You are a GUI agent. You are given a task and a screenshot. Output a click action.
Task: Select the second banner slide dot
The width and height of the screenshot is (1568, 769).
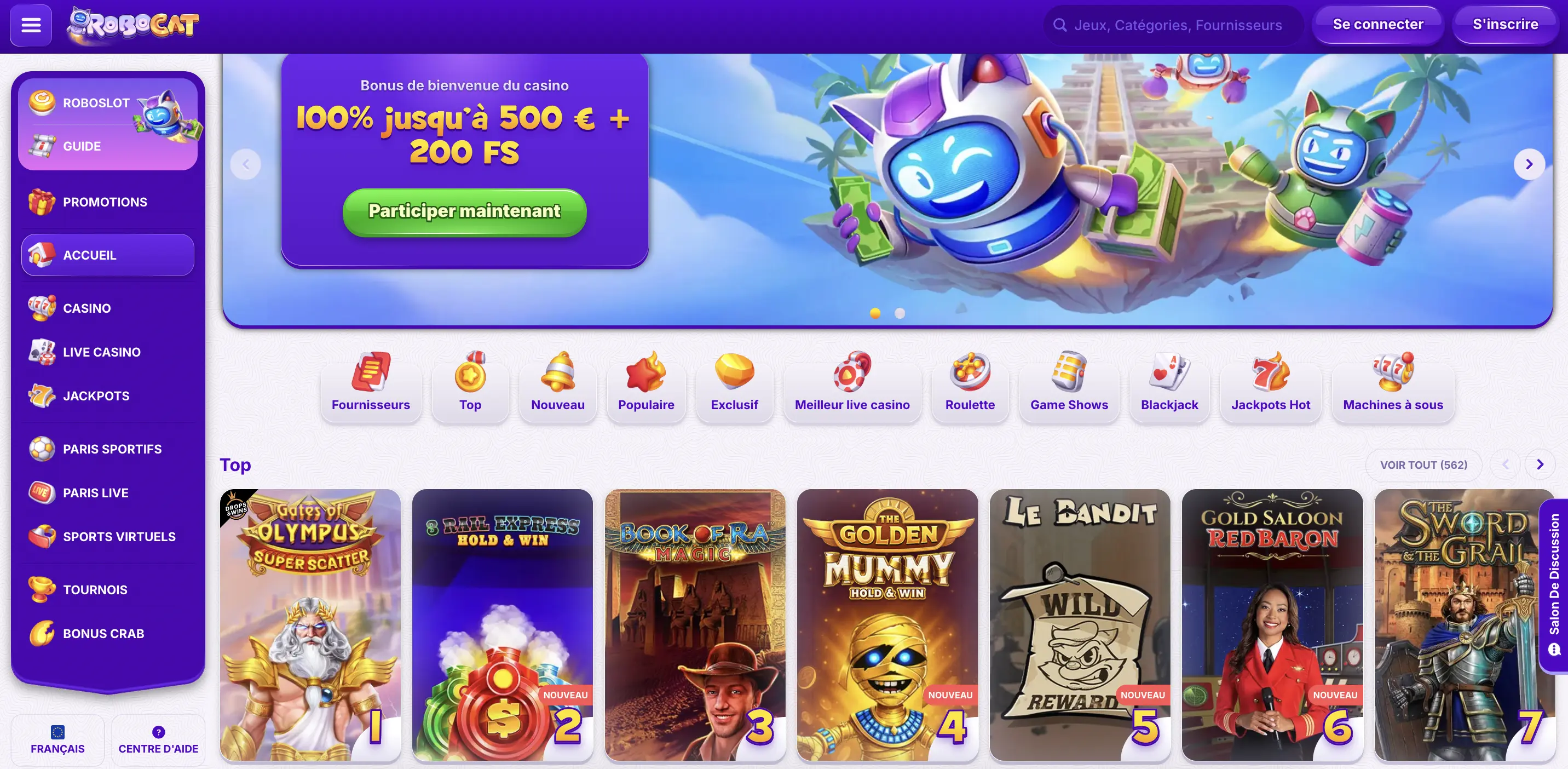(x=900, y=313)
